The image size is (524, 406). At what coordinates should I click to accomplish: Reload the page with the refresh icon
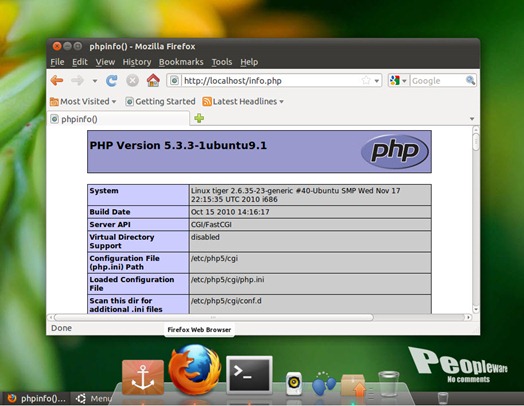point(112,81)
